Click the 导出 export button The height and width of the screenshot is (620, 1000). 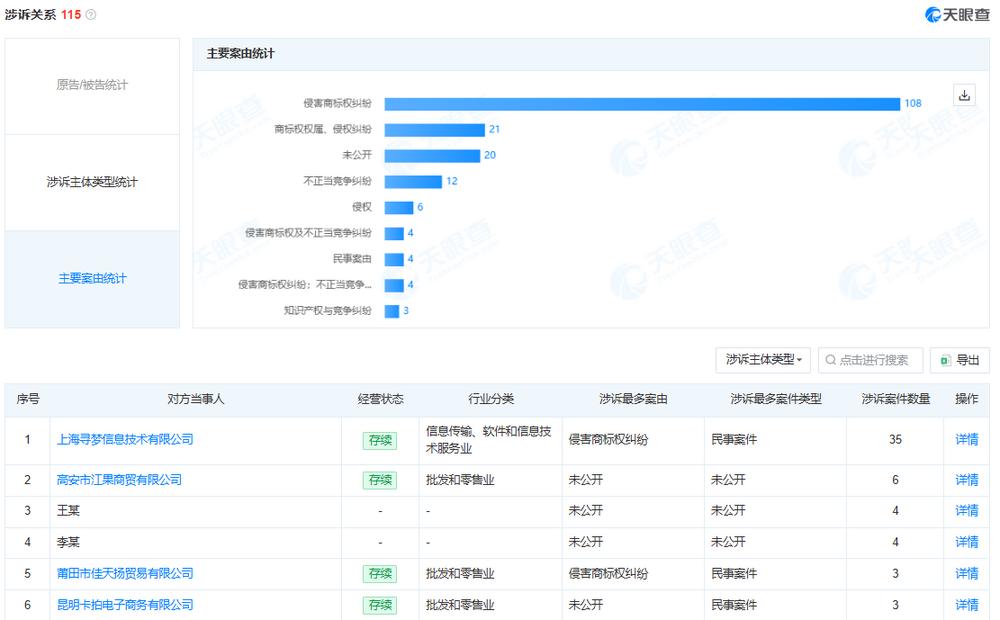(959, 360)
